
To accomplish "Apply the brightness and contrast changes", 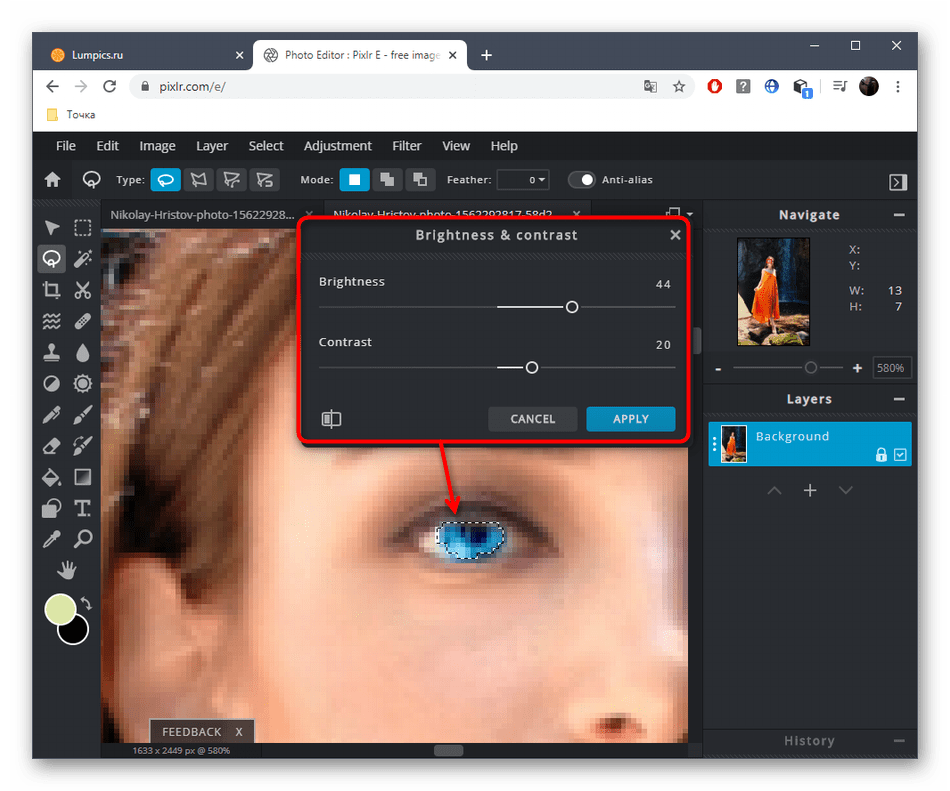I will tap(630, 419).
